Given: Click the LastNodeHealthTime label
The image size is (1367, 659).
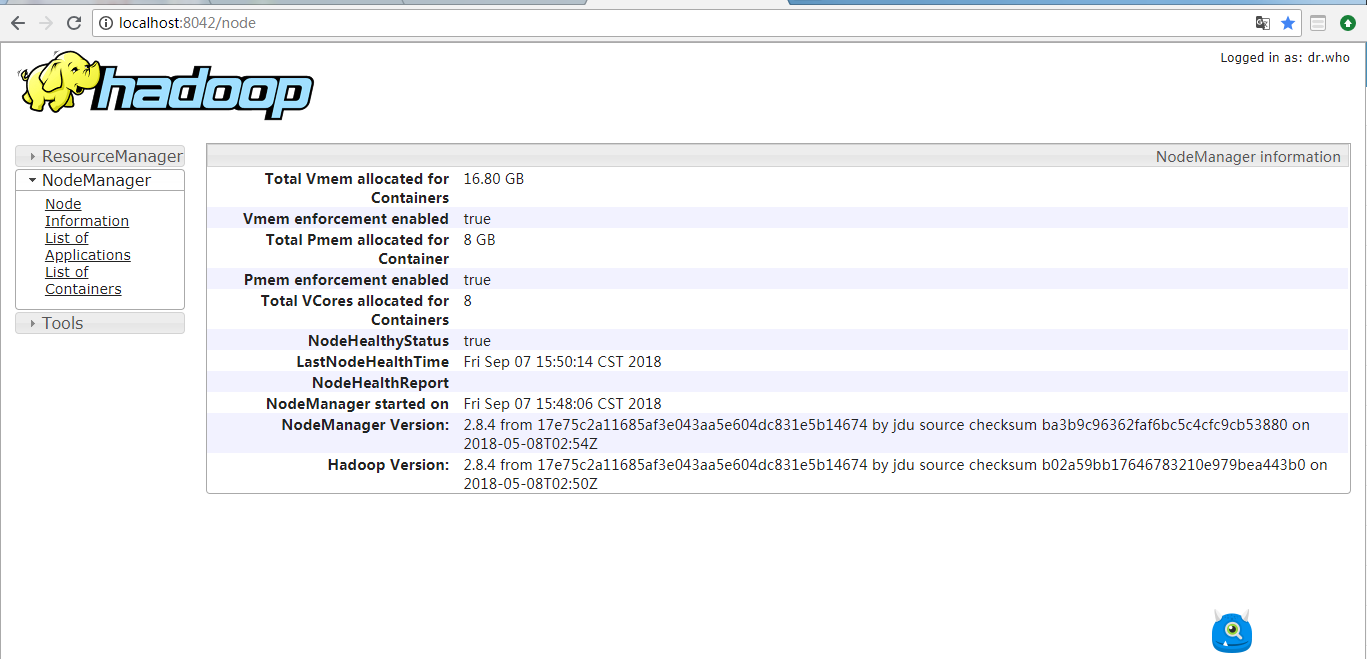Looking at the screenshot, I should pos(373,362).
